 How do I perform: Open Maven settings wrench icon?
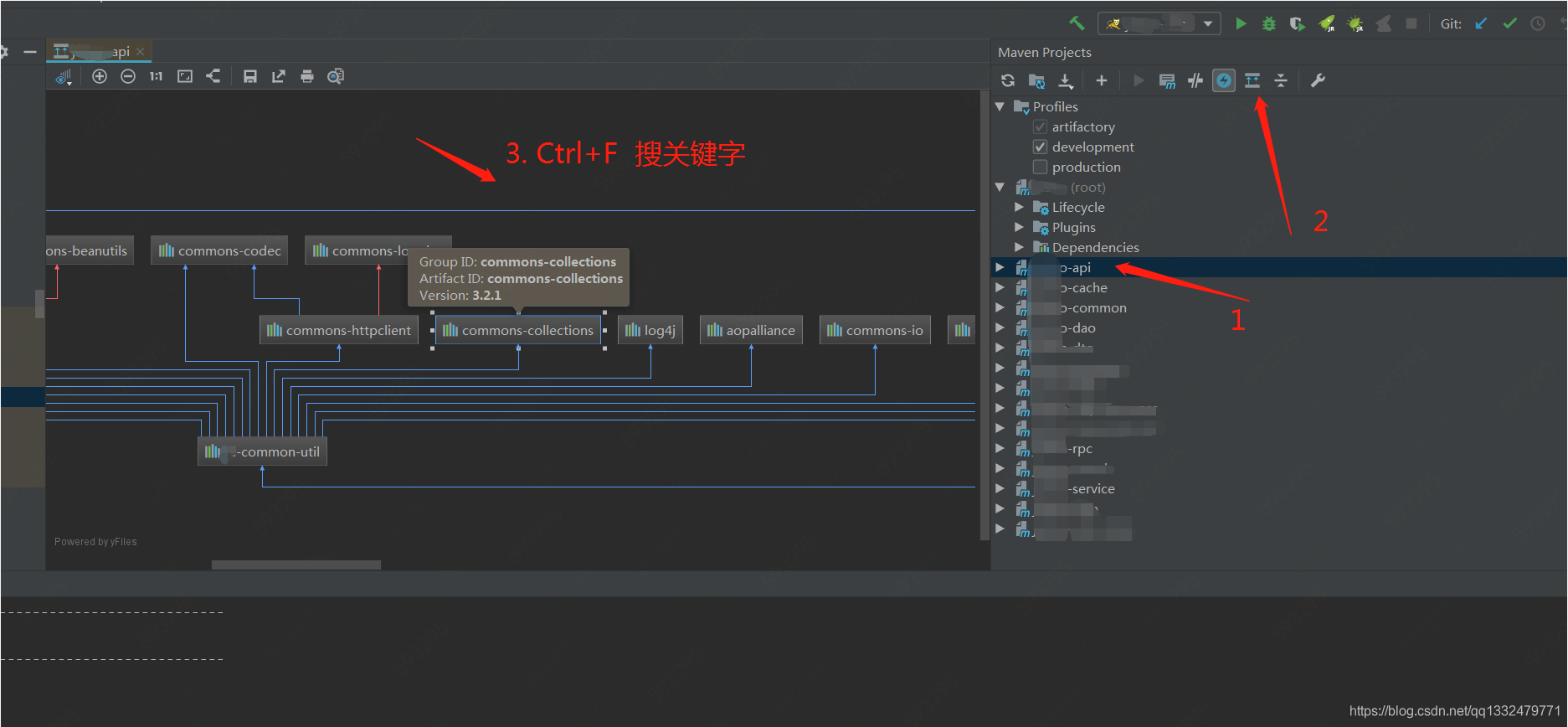point(1318,80)
